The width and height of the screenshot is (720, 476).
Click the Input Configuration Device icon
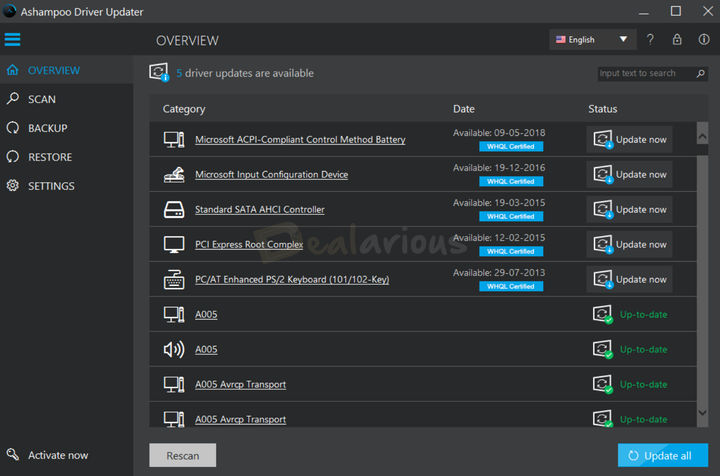(x=174, y=174)
